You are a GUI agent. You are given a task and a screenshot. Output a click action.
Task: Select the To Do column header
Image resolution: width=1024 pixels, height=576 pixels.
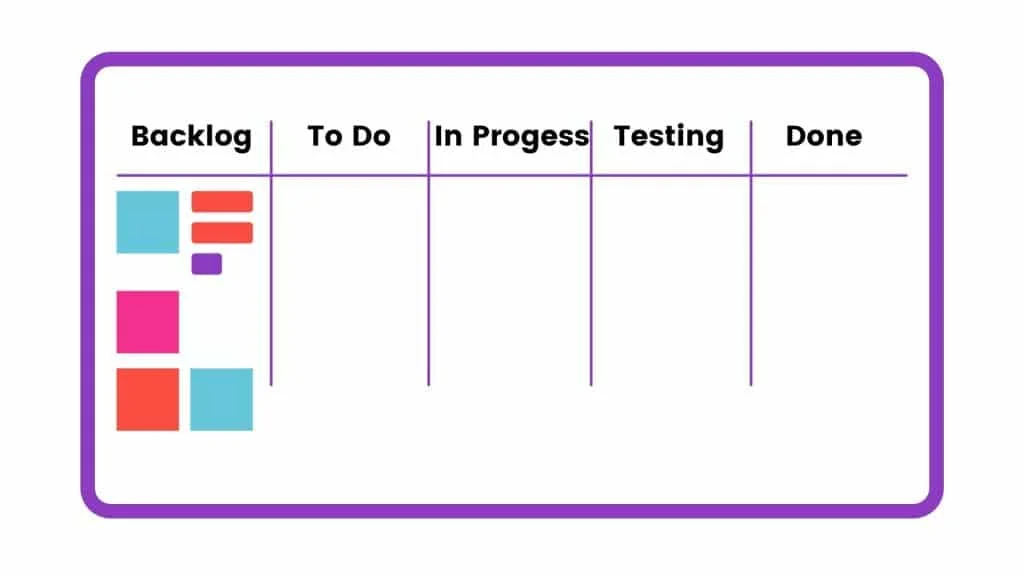coord(349,136)
